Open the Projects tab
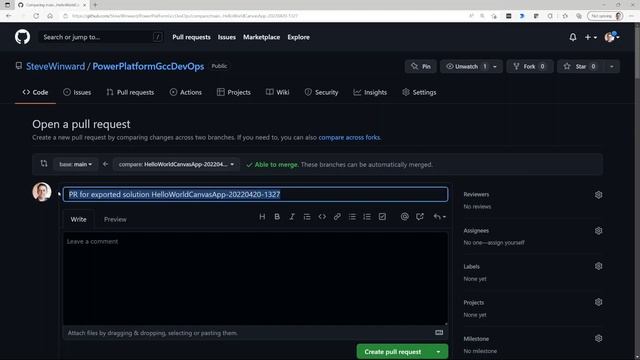The height and width of the screenshot is (360, 640). tap(234, 92)
